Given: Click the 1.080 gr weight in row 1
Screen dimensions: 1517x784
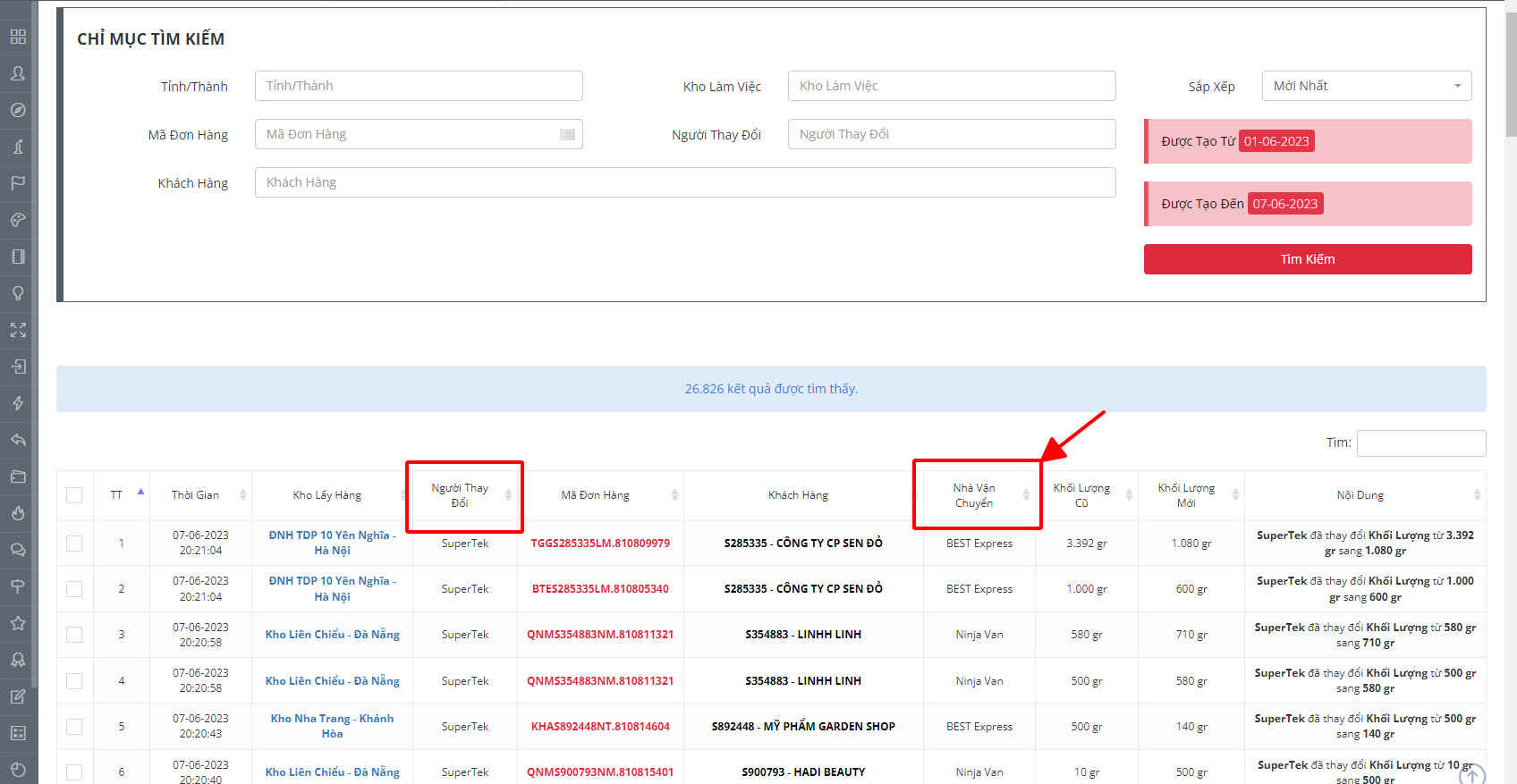Looking at the screenshot, I should 1191,544.
